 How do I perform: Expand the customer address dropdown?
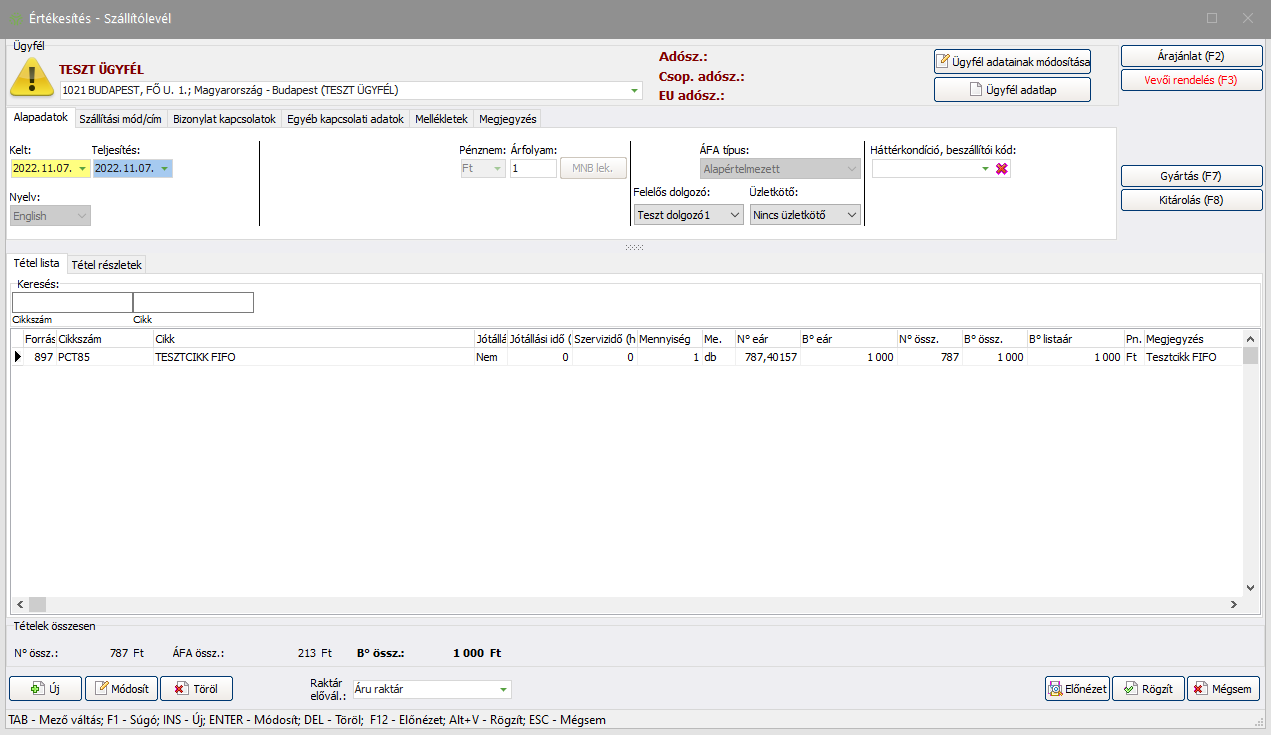click(x=634, y=91)
